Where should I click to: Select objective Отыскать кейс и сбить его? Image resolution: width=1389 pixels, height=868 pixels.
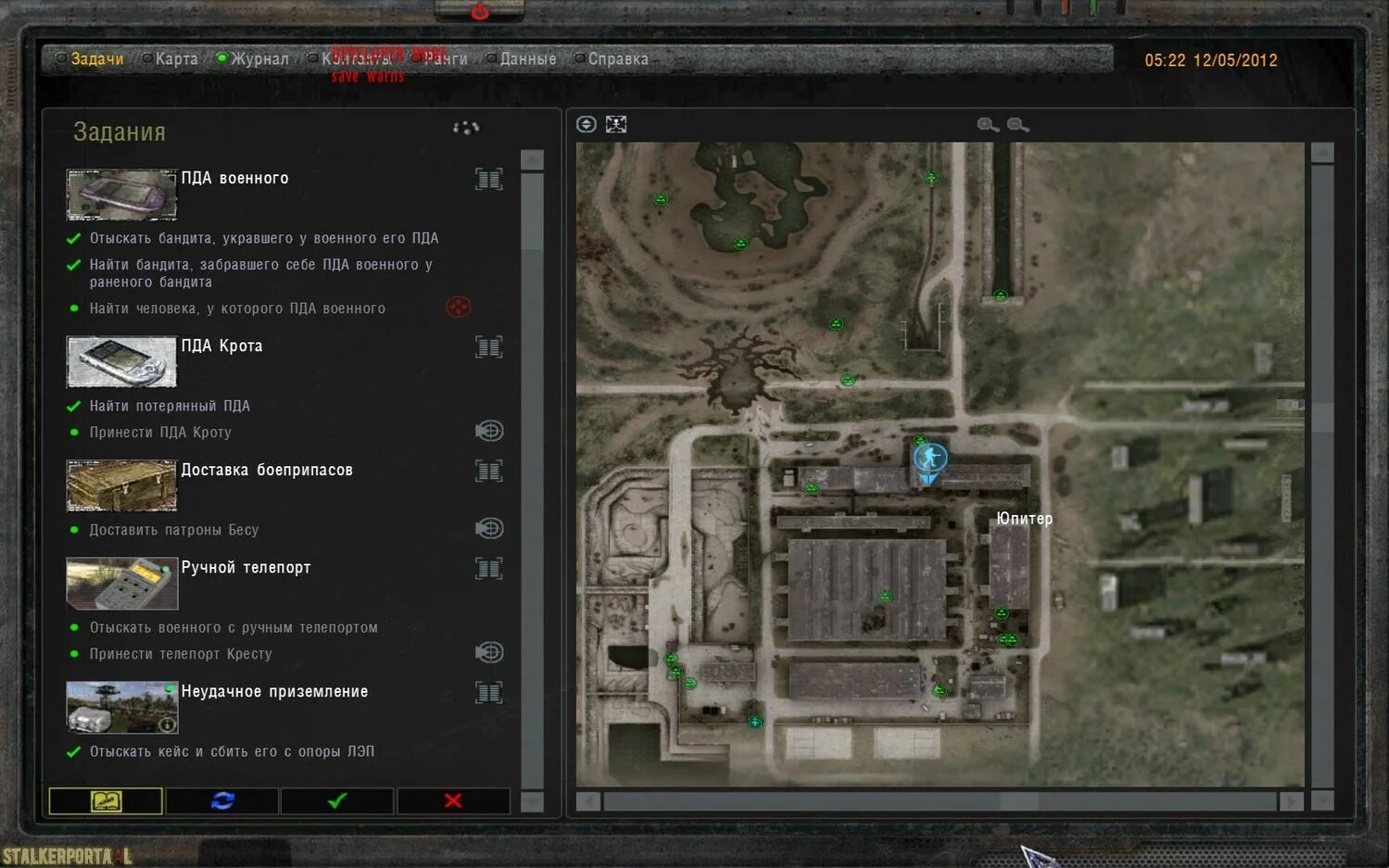click(x=232, y=751)
